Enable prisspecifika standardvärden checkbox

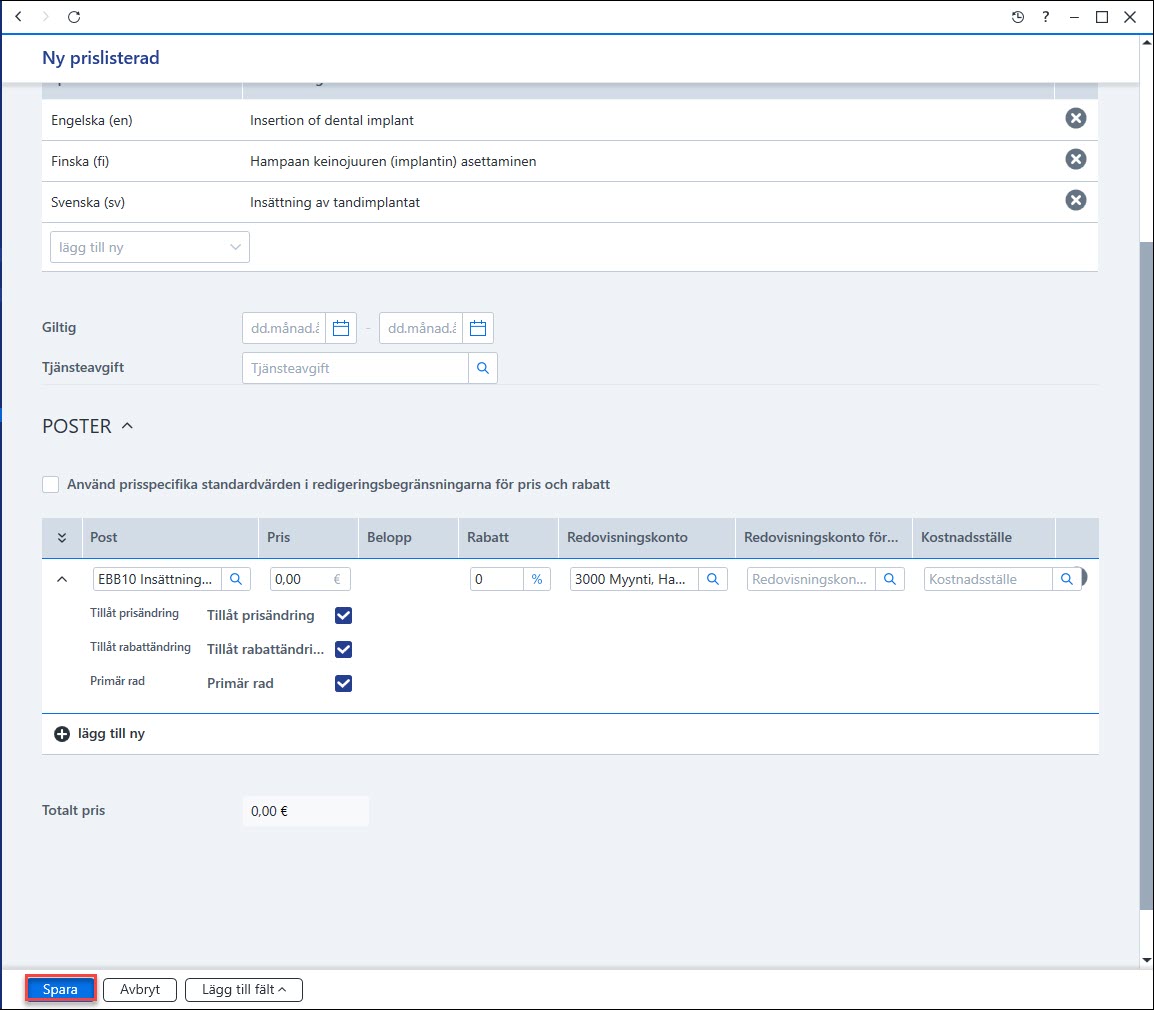click(x=51, y=484)
